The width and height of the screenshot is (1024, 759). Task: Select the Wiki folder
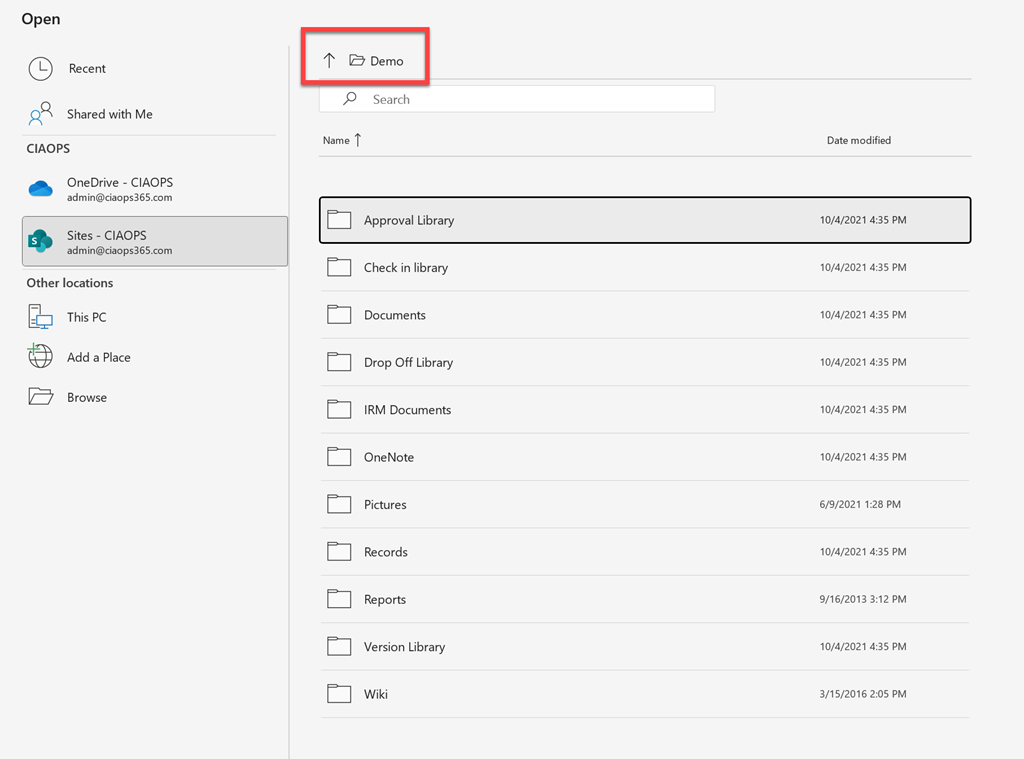[375, 694]
